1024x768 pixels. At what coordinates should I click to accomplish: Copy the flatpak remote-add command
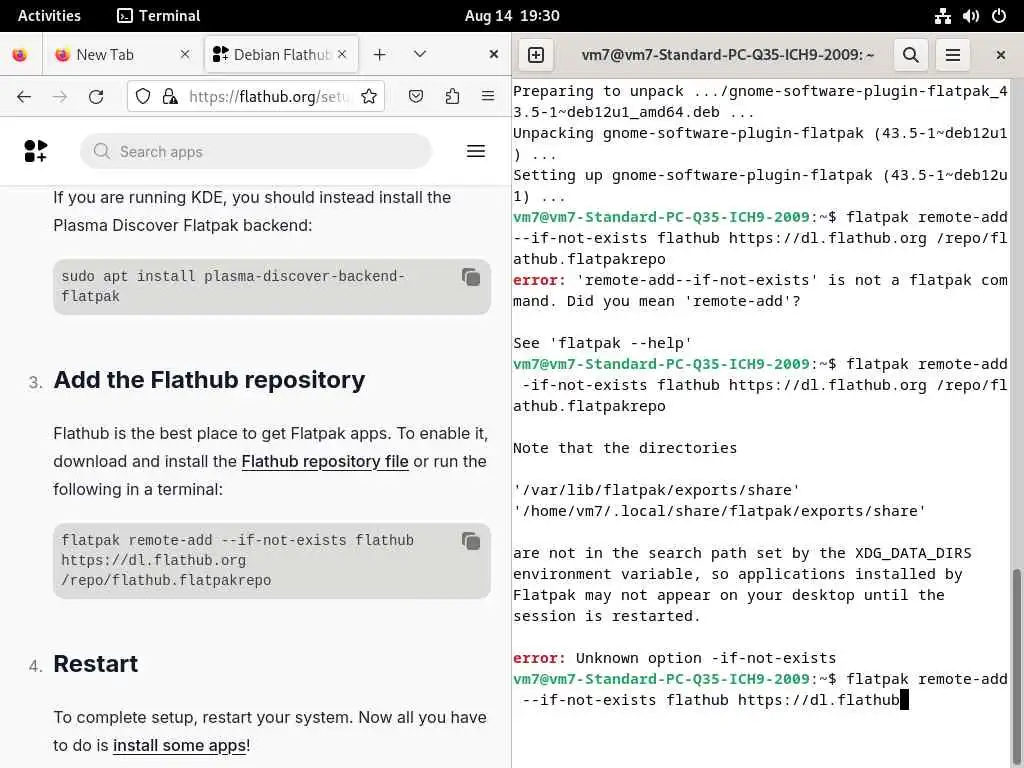[471, 541]
